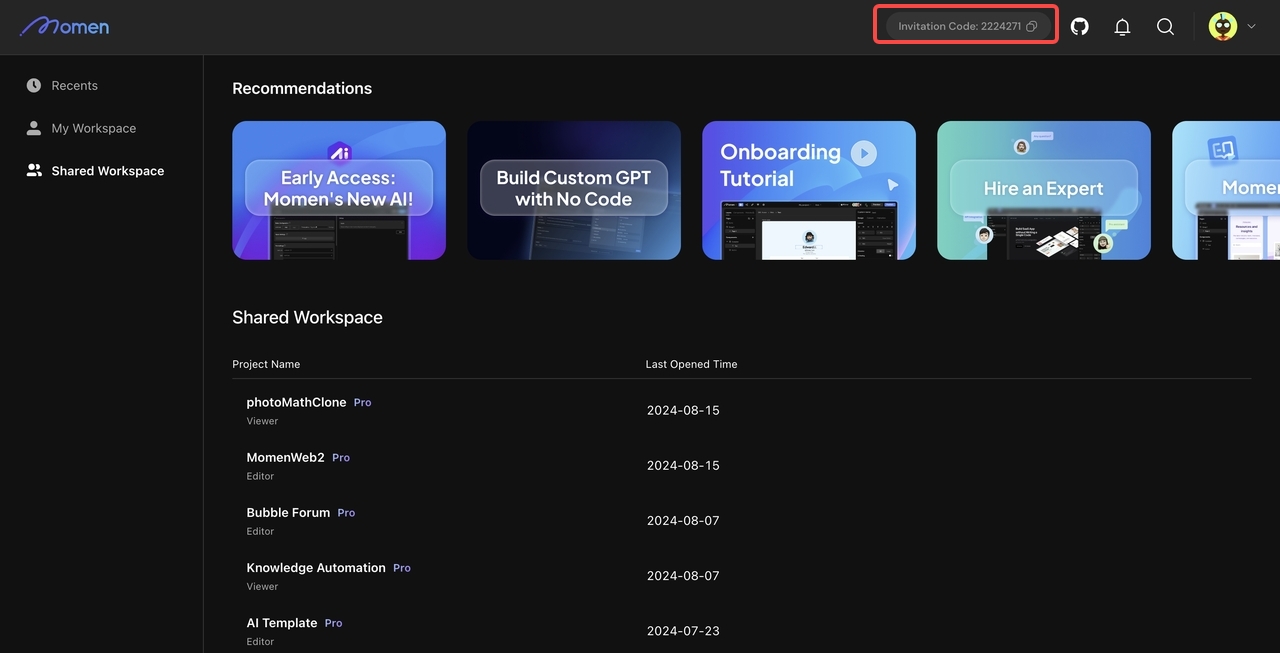
Task: Click Editor role under Bubble Forum
Action: pos(260,531)
